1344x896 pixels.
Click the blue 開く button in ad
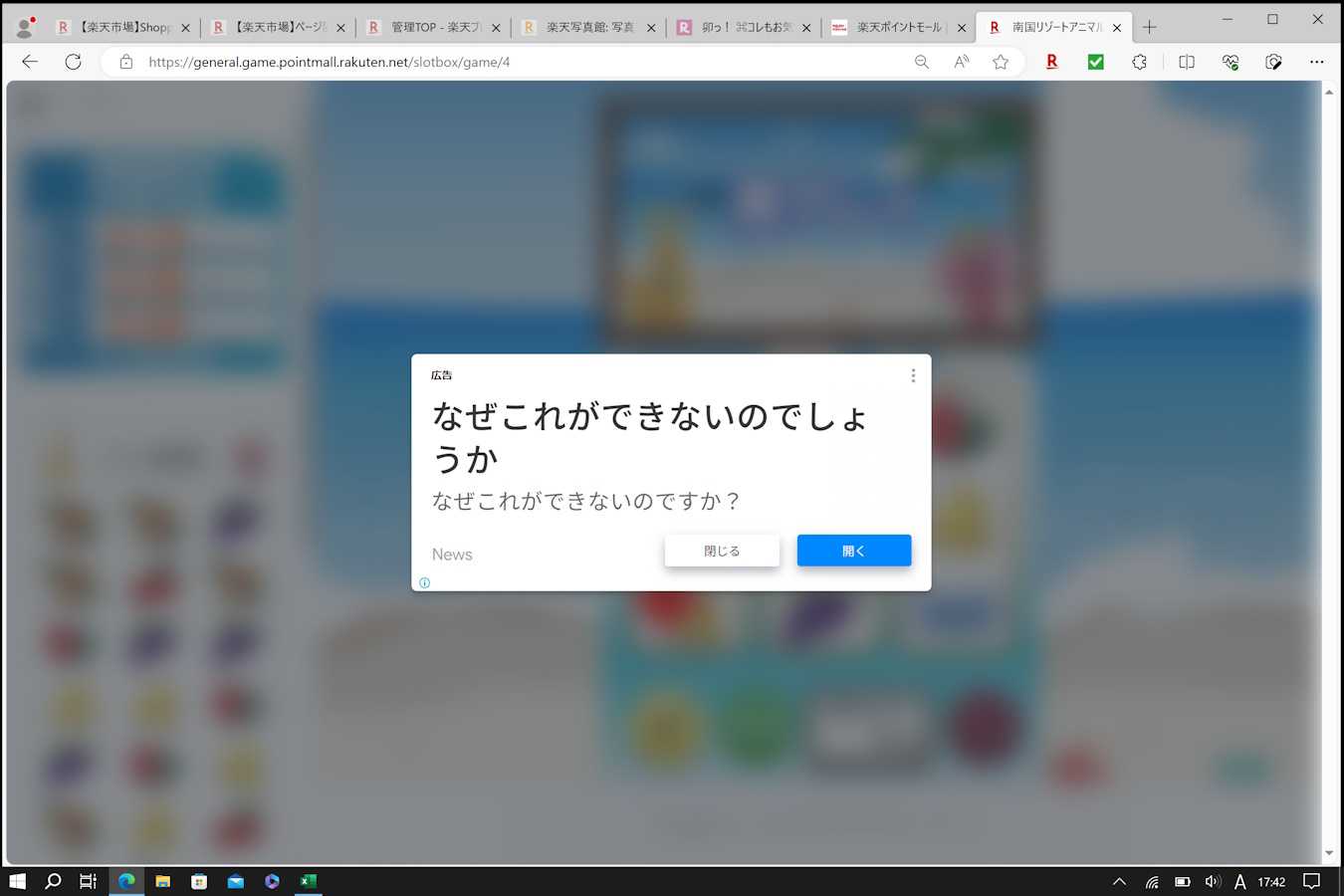pos(853,551)
